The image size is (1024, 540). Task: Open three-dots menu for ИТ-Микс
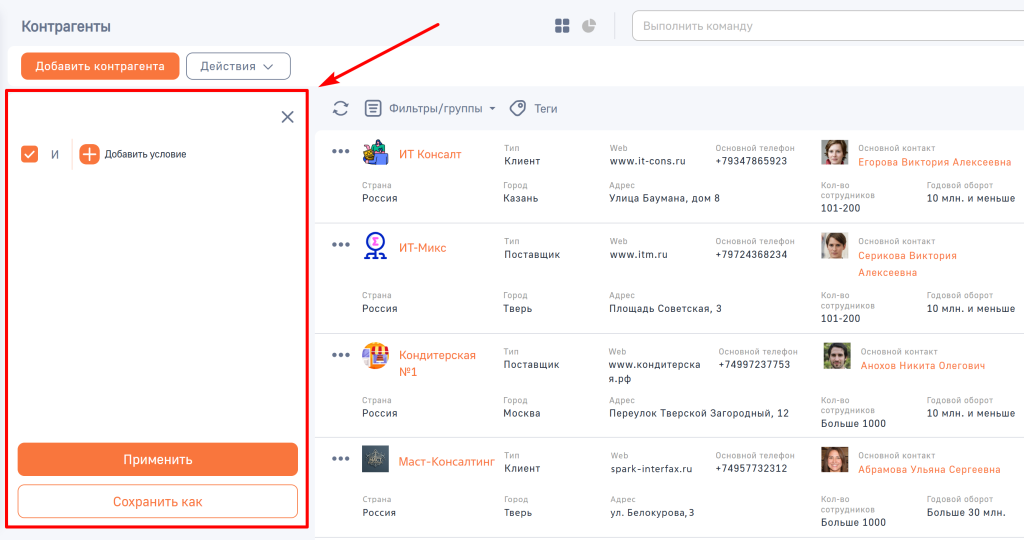(341, 245)
